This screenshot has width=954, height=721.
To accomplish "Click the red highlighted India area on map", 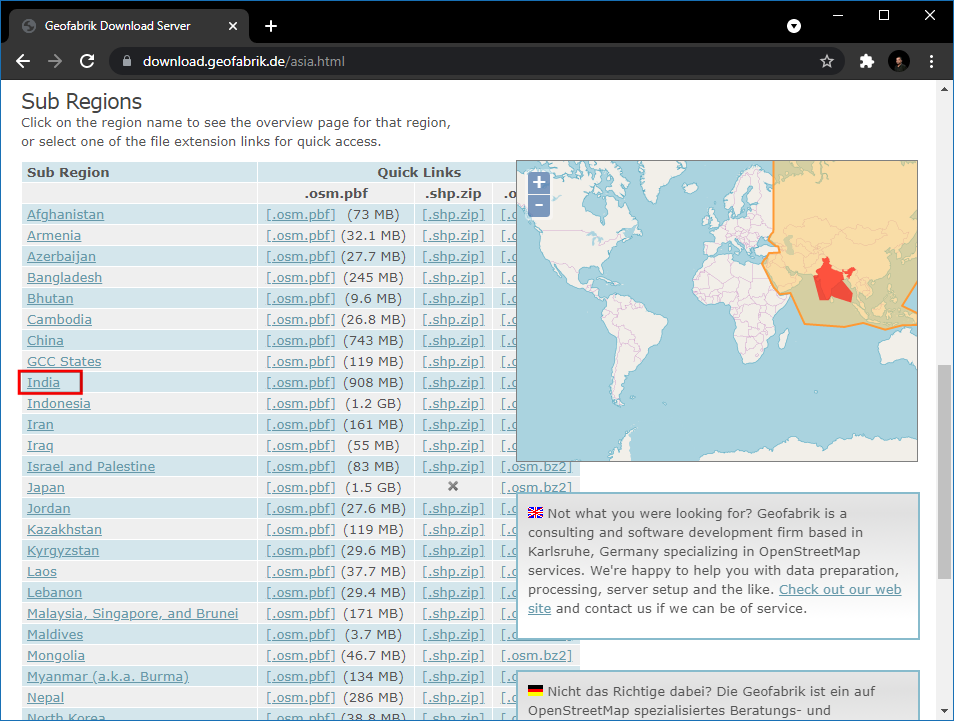I will (x=829, y=278).
